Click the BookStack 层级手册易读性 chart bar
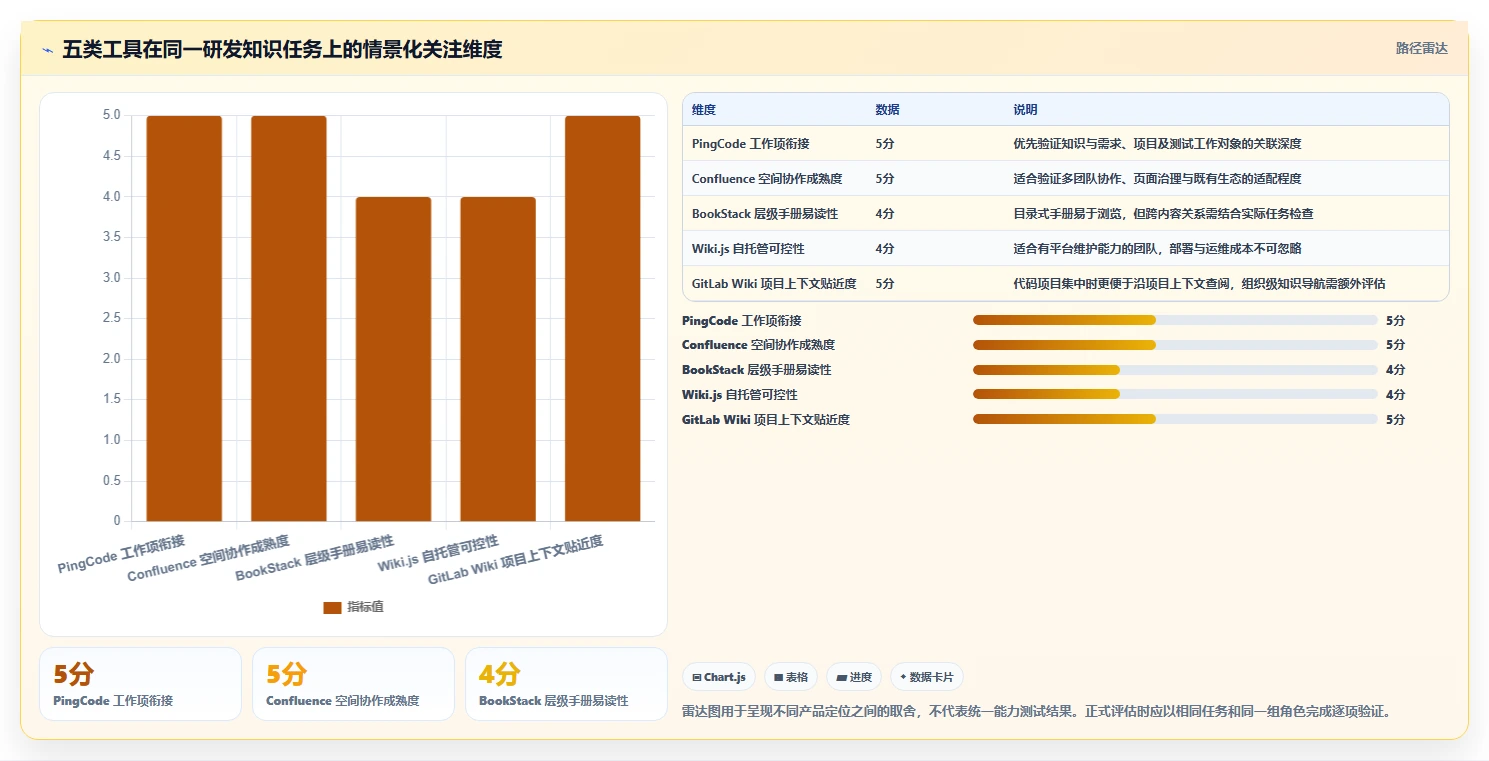Image resolution: width=1489 pixels, height=761 pixels. [393, 359]
